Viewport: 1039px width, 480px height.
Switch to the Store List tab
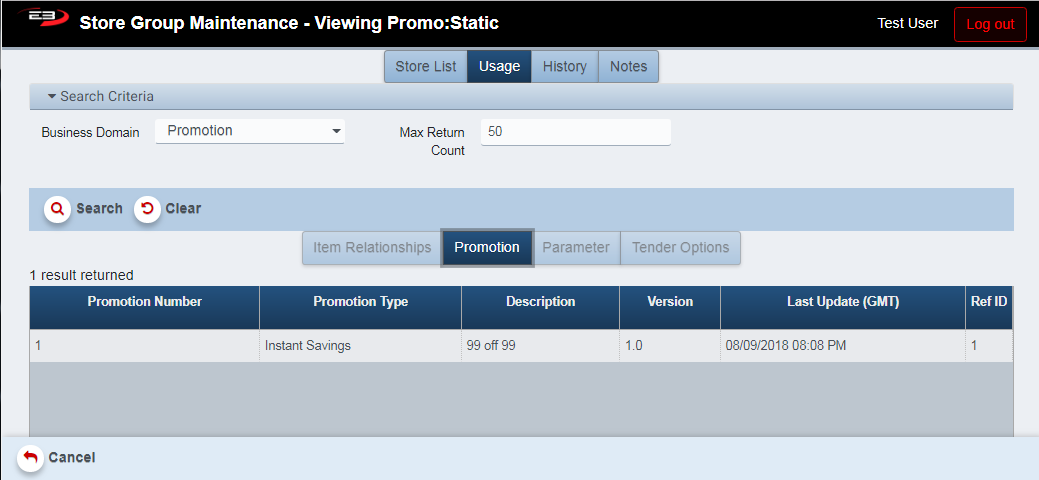coord(425,67)
